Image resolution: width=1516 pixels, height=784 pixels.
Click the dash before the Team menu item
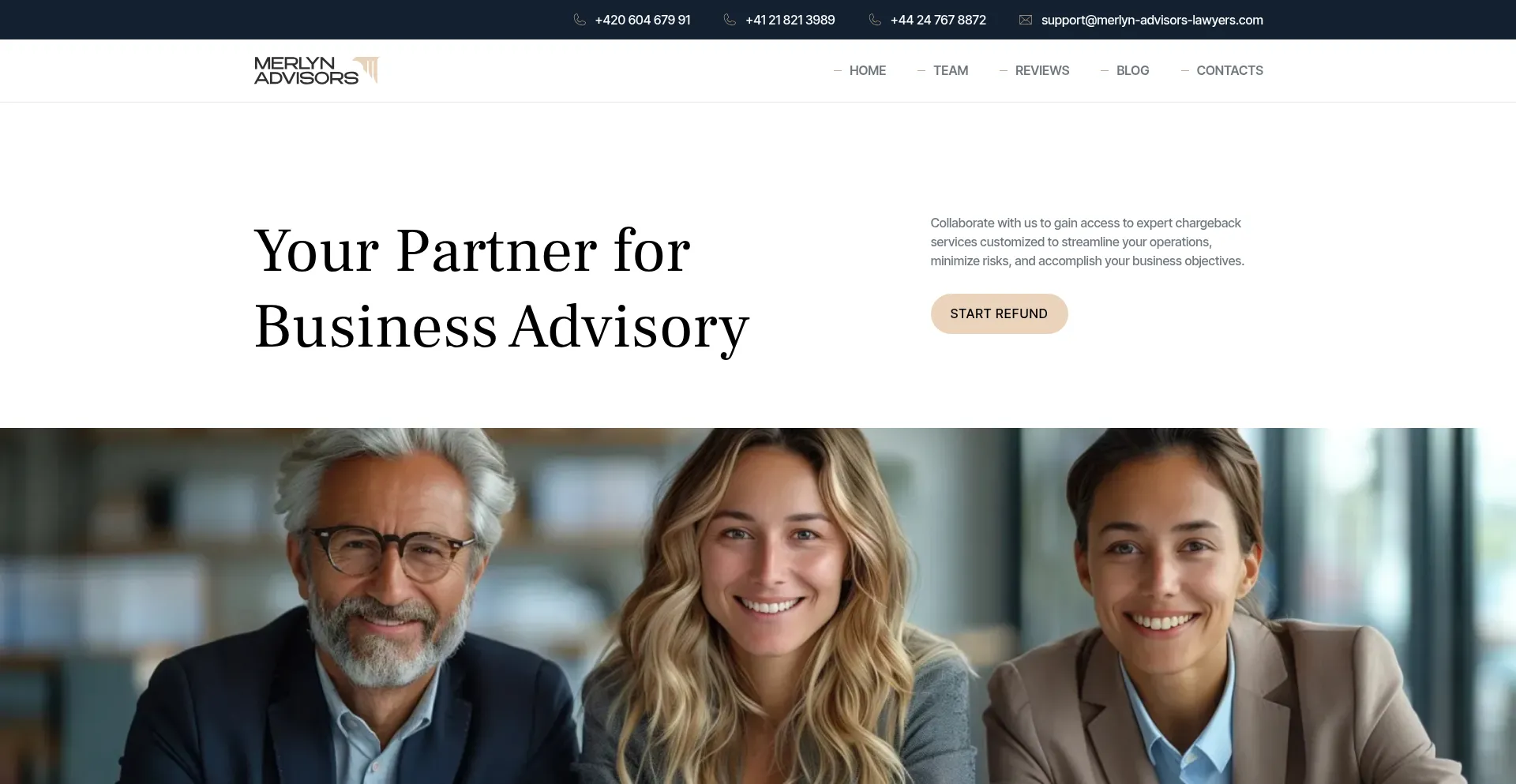[x=921, y=71]
